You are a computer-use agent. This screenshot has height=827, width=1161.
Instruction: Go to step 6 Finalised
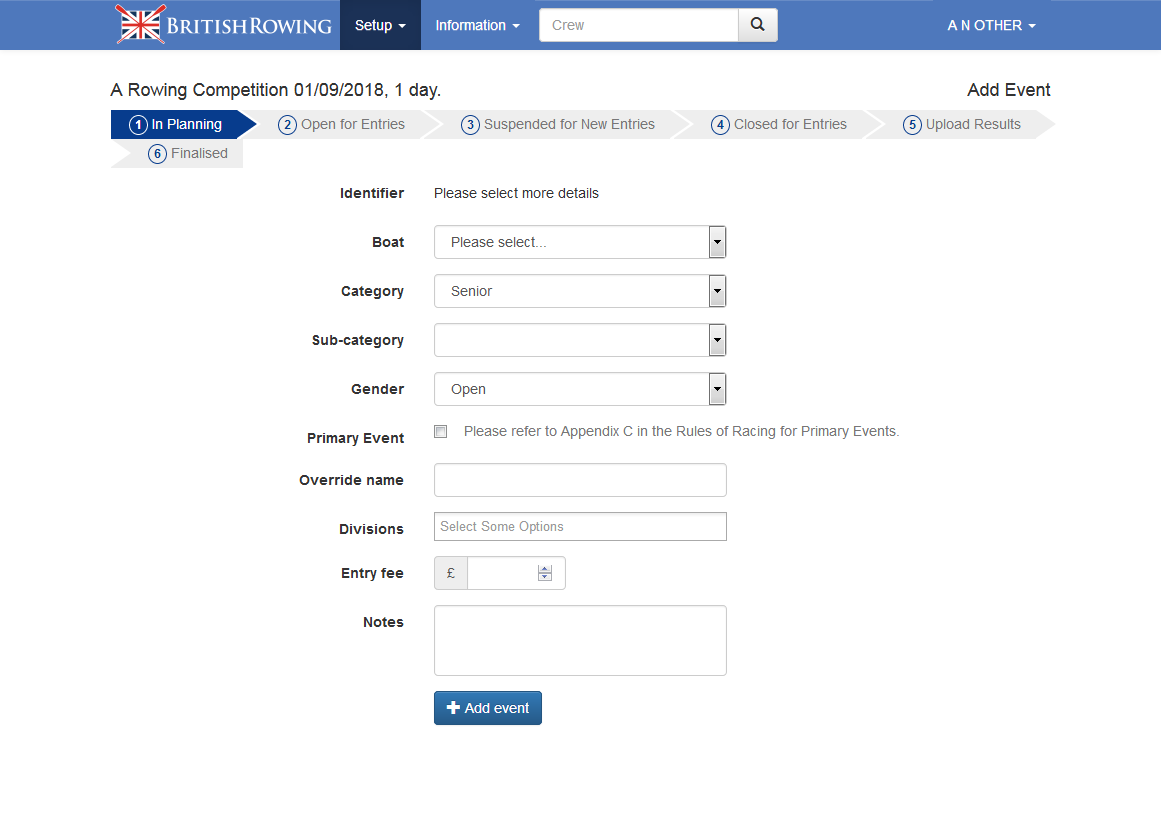(188, 154)
